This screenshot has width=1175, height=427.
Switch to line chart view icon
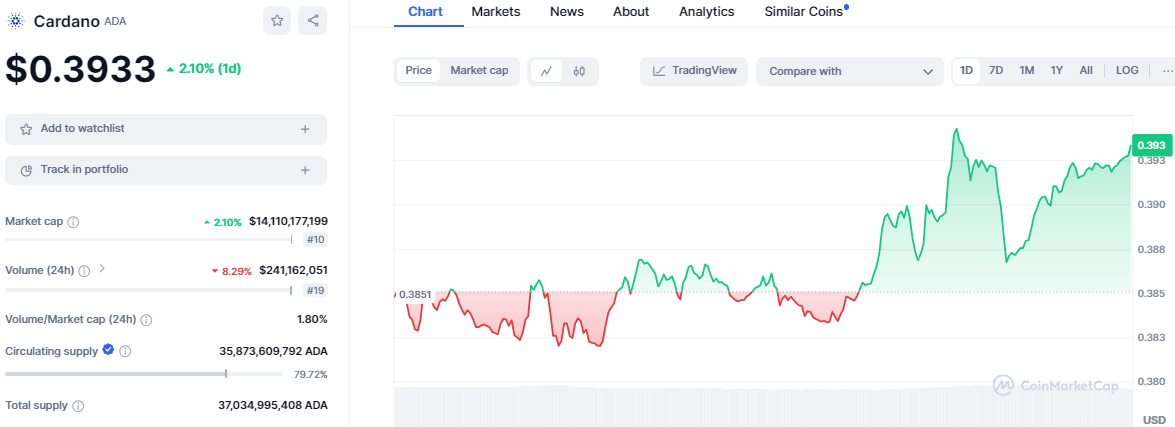tap(547, 71)
